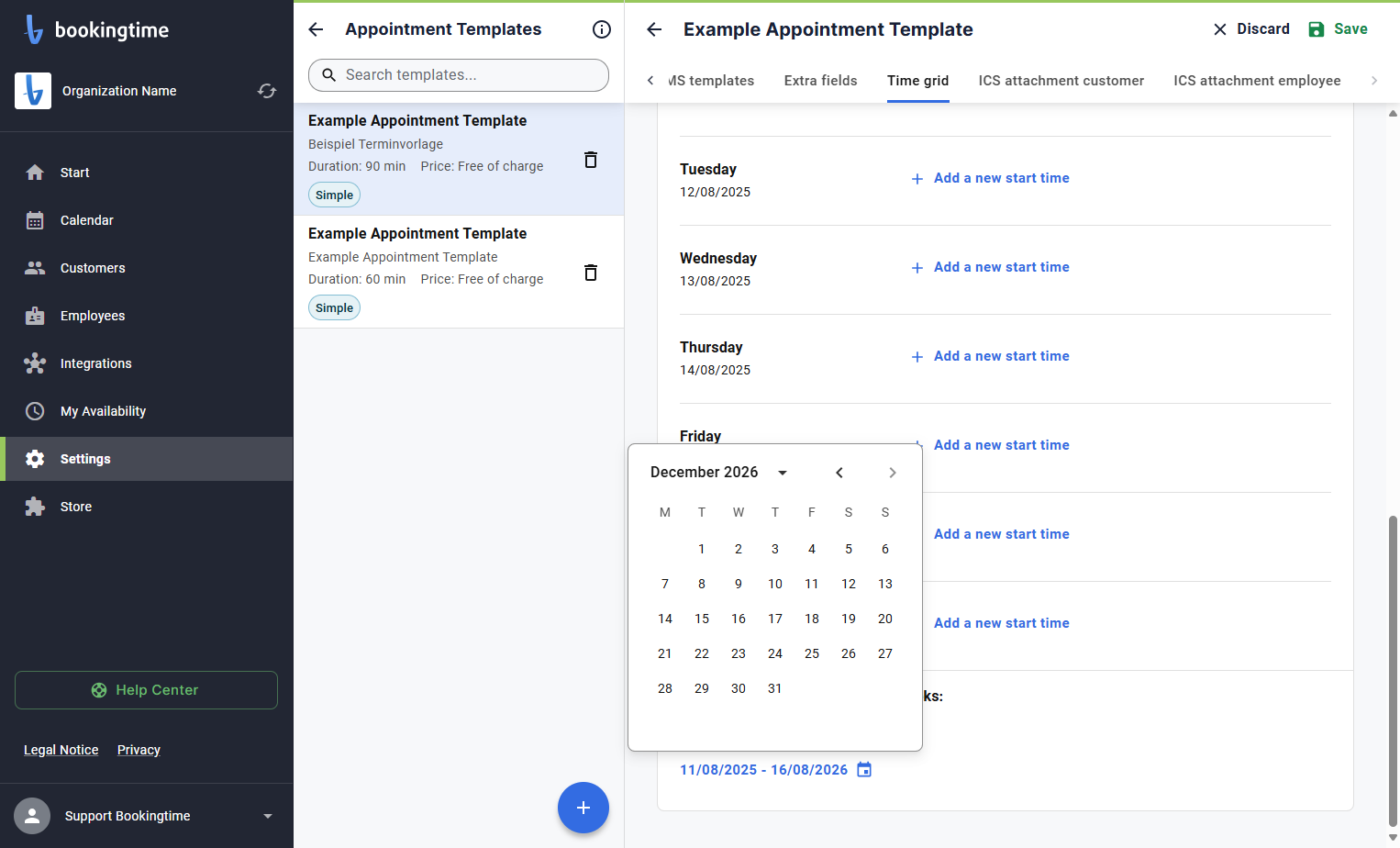The image size is (1400, 848).
Task: Open the Calendar section
Action: click(x=147, y=220)
